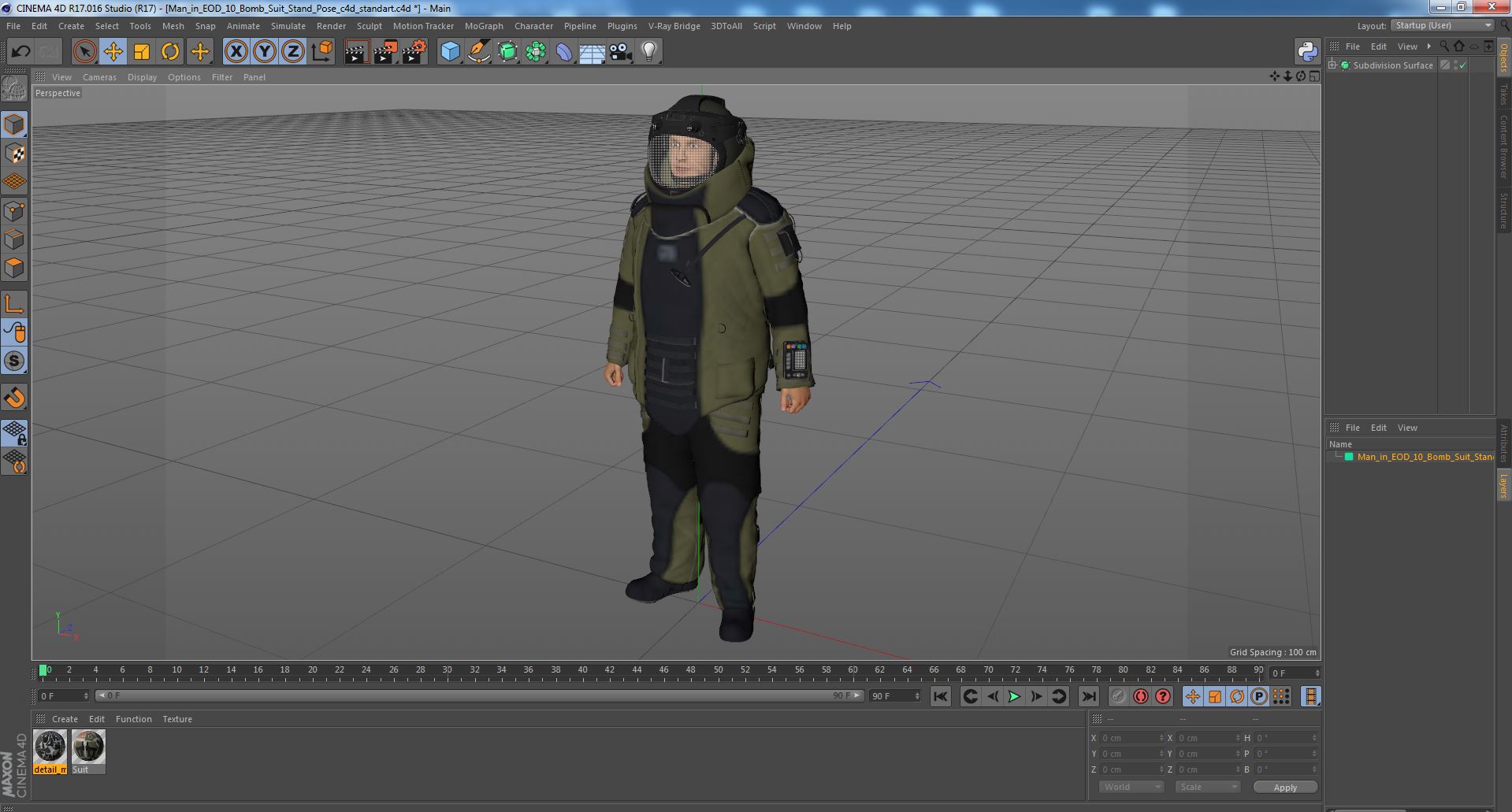Image resolution: width=1512 pixels, height=812 pixels.
Task: Select Polygons mode in left palette
Action: pyautogui.click(x=14, y=268)
